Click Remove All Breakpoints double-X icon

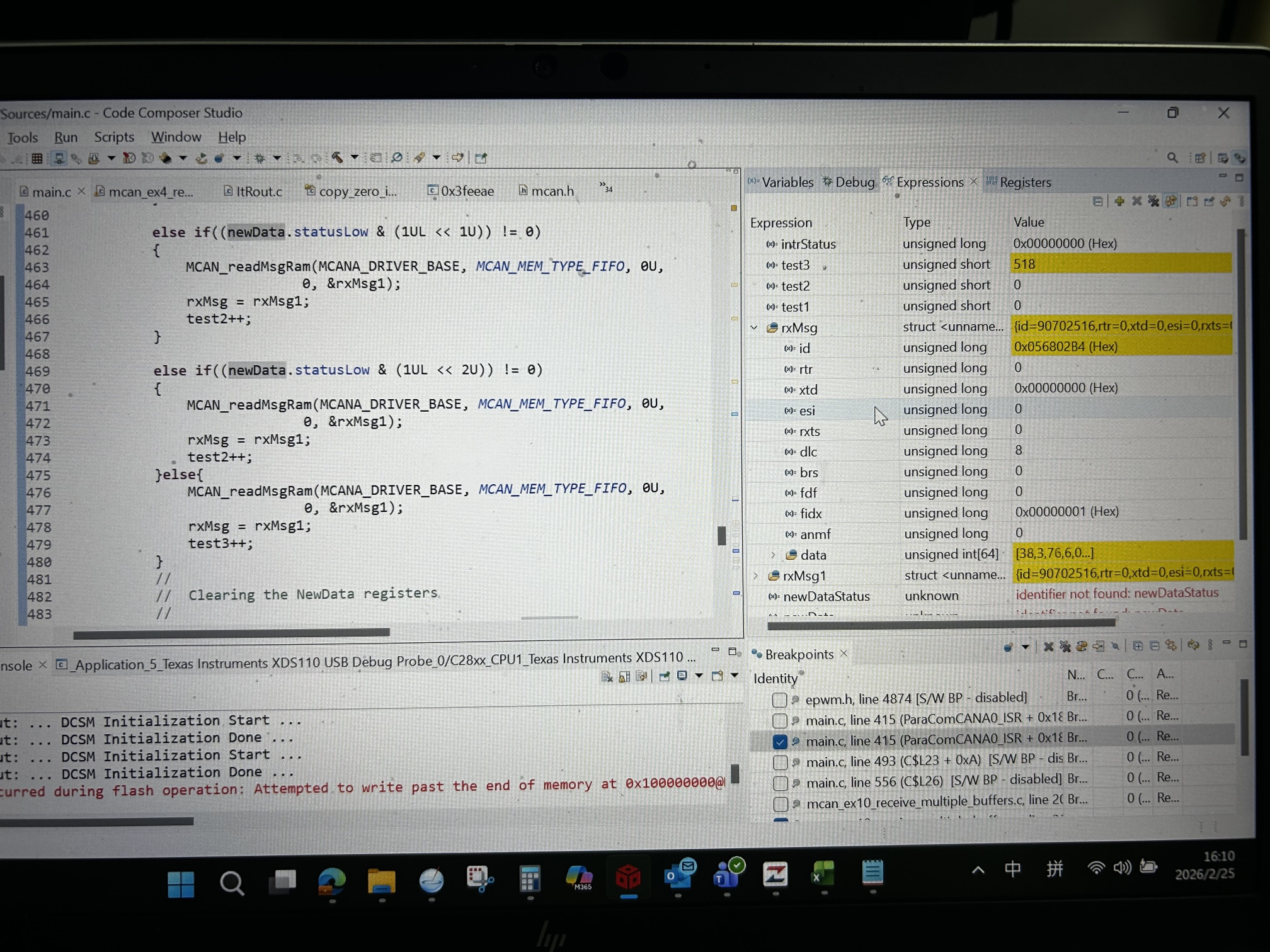pos(1065,647)
